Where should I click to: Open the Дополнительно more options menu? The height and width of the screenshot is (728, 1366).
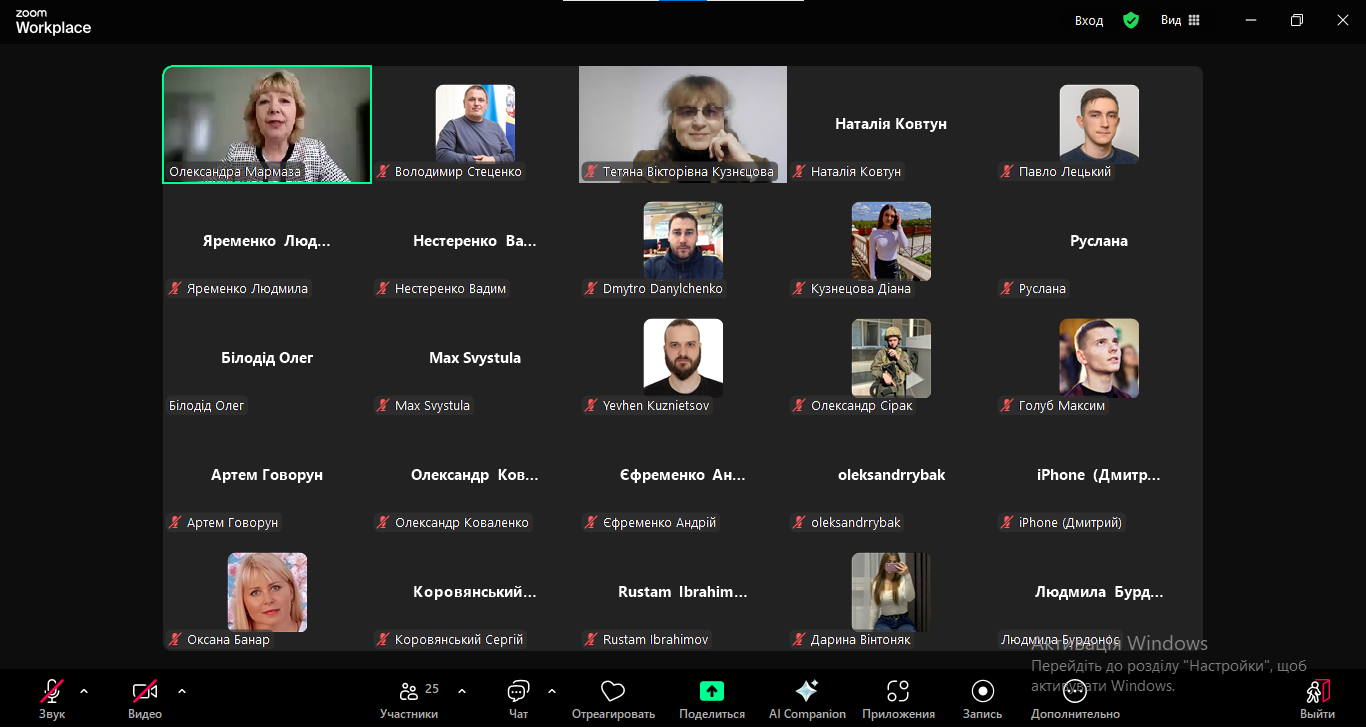[1075, 692]
